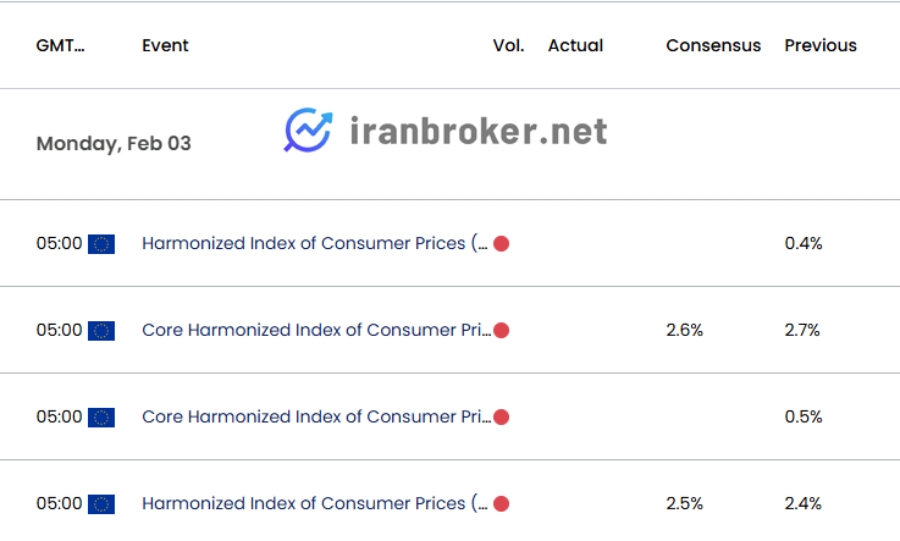Click the EU flag in the second row
Image resolution: width=900 pixels, height=541 pixels.
[x=101, y=330]
